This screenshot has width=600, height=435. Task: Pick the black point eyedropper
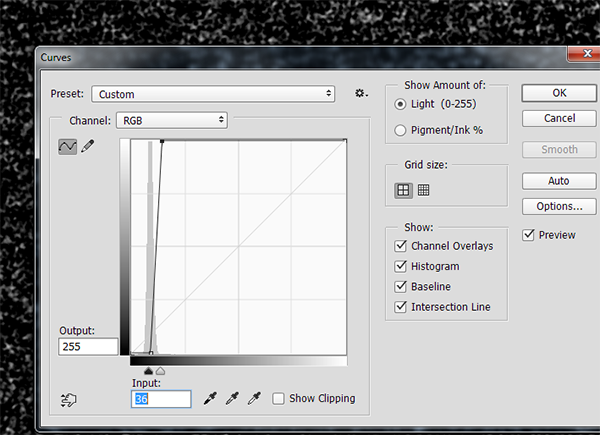pos(210,398)
